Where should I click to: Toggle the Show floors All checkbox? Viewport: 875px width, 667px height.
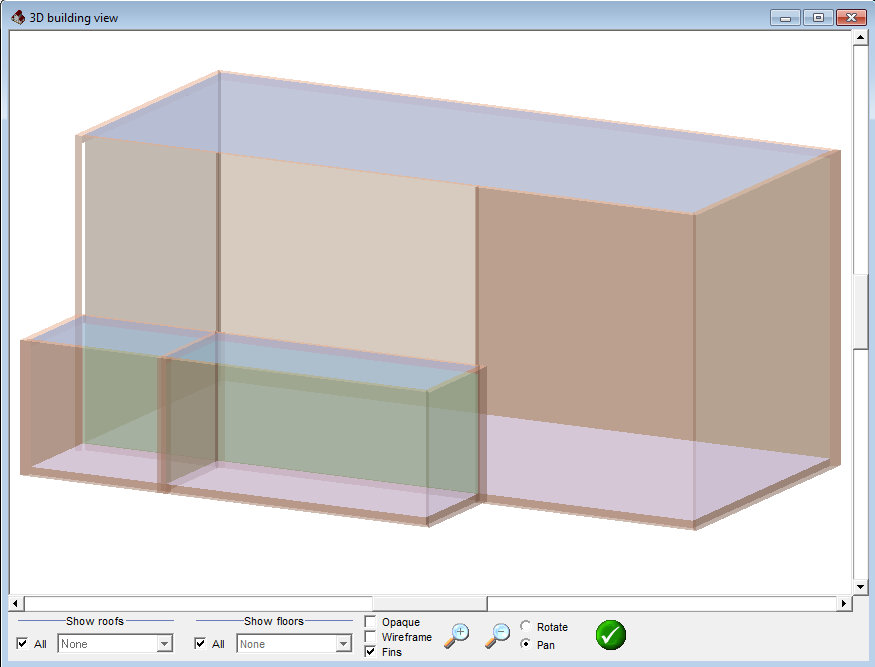coord(200,643)
